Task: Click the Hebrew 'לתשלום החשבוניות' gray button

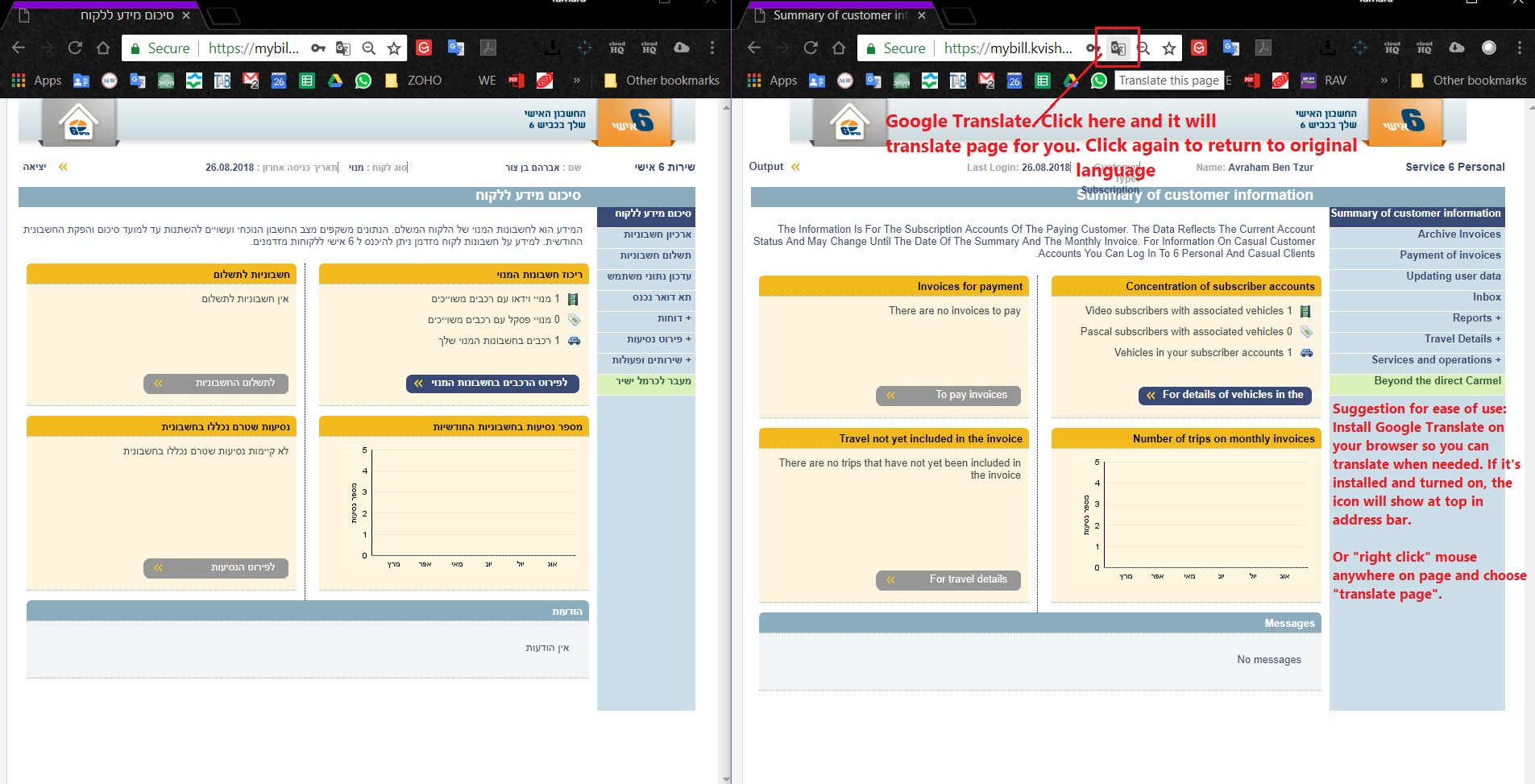Action: coord(216,384)
